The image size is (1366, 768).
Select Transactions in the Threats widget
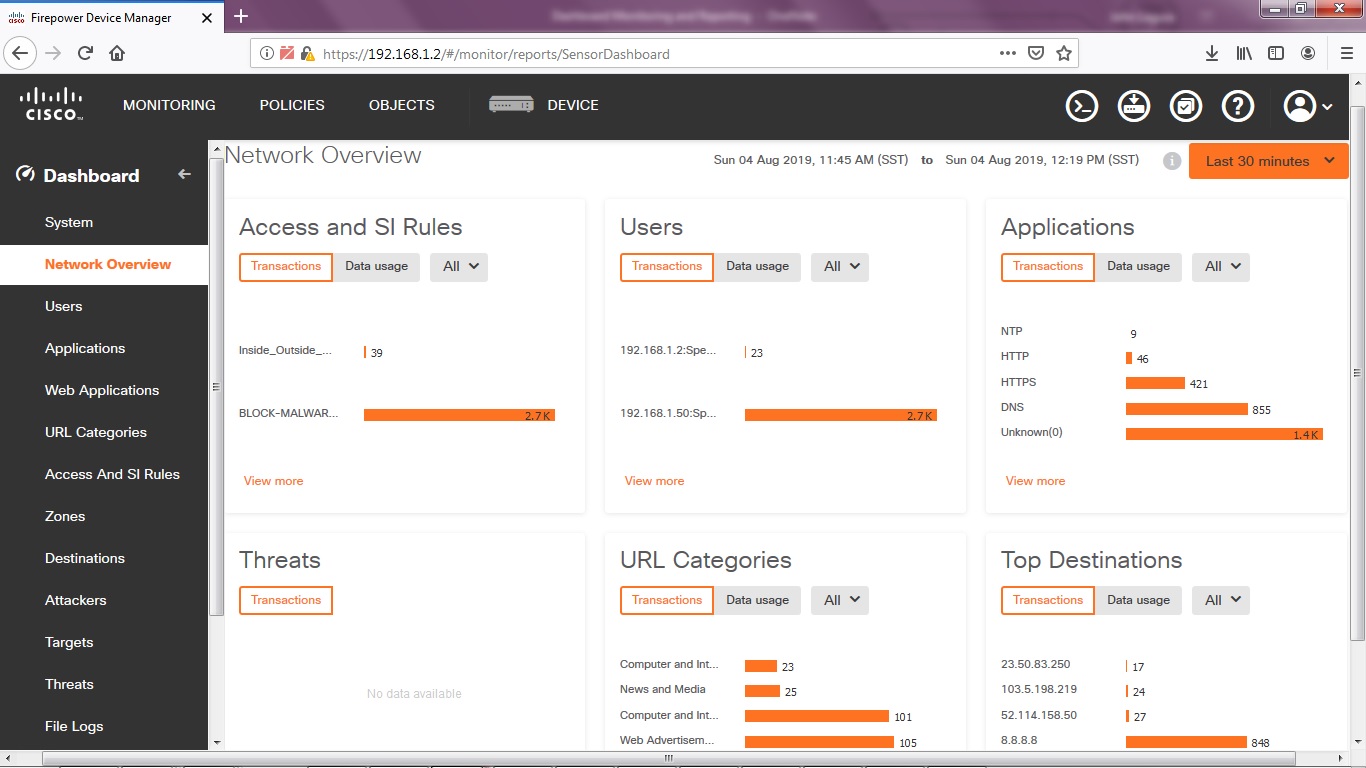pos(285,599)
